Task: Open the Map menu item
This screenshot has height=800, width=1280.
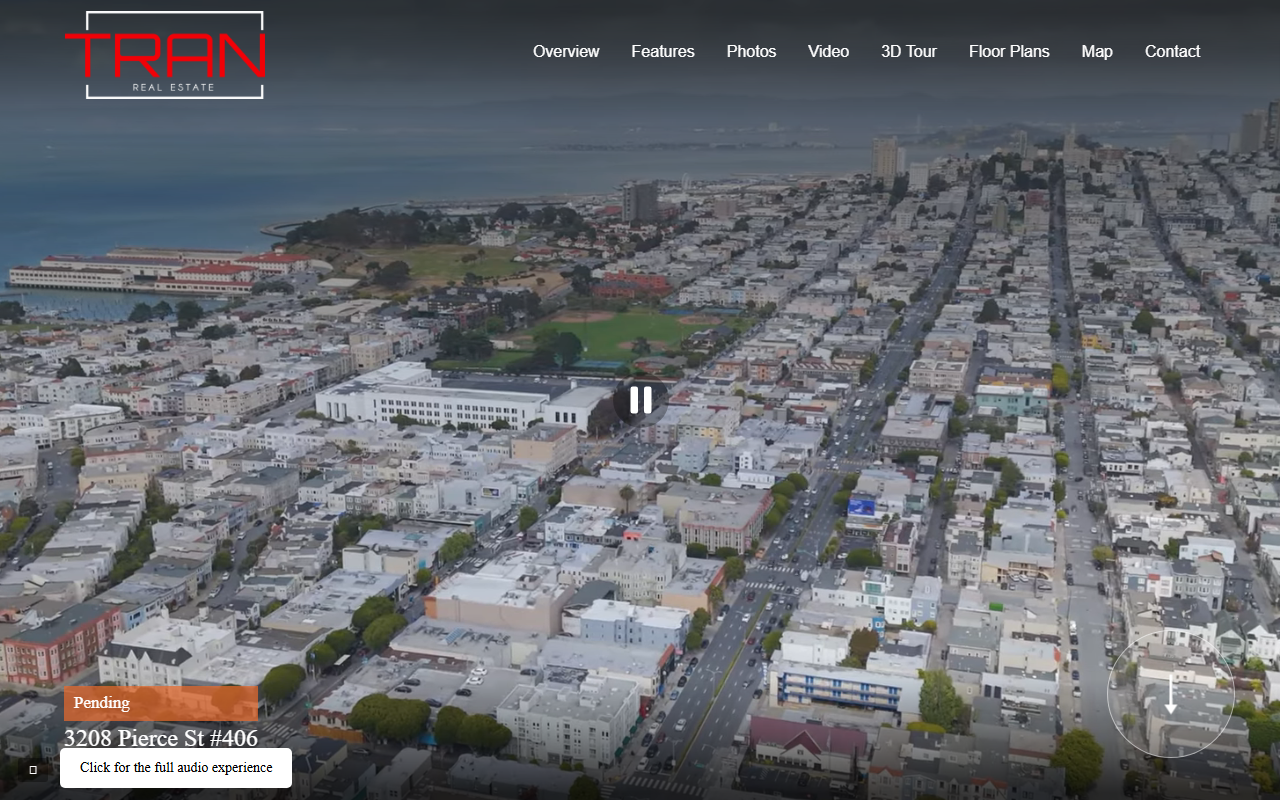Action: tap(1096, 52)
